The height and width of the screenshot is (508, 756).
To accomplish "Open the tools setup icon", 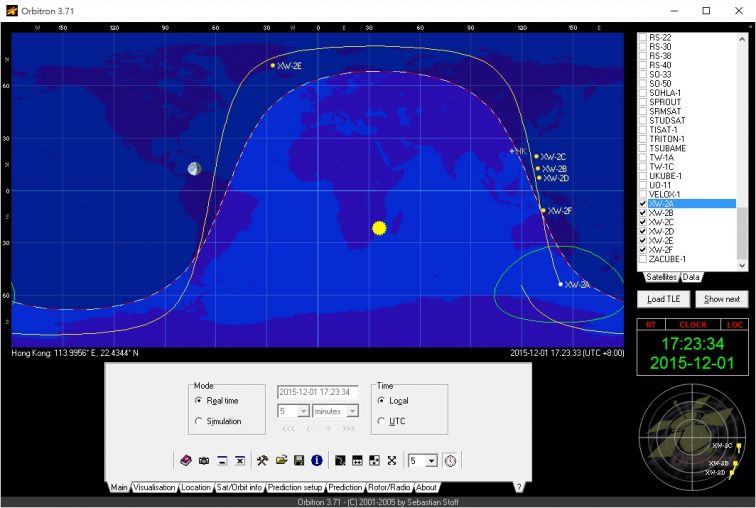I will pos(262,460).
